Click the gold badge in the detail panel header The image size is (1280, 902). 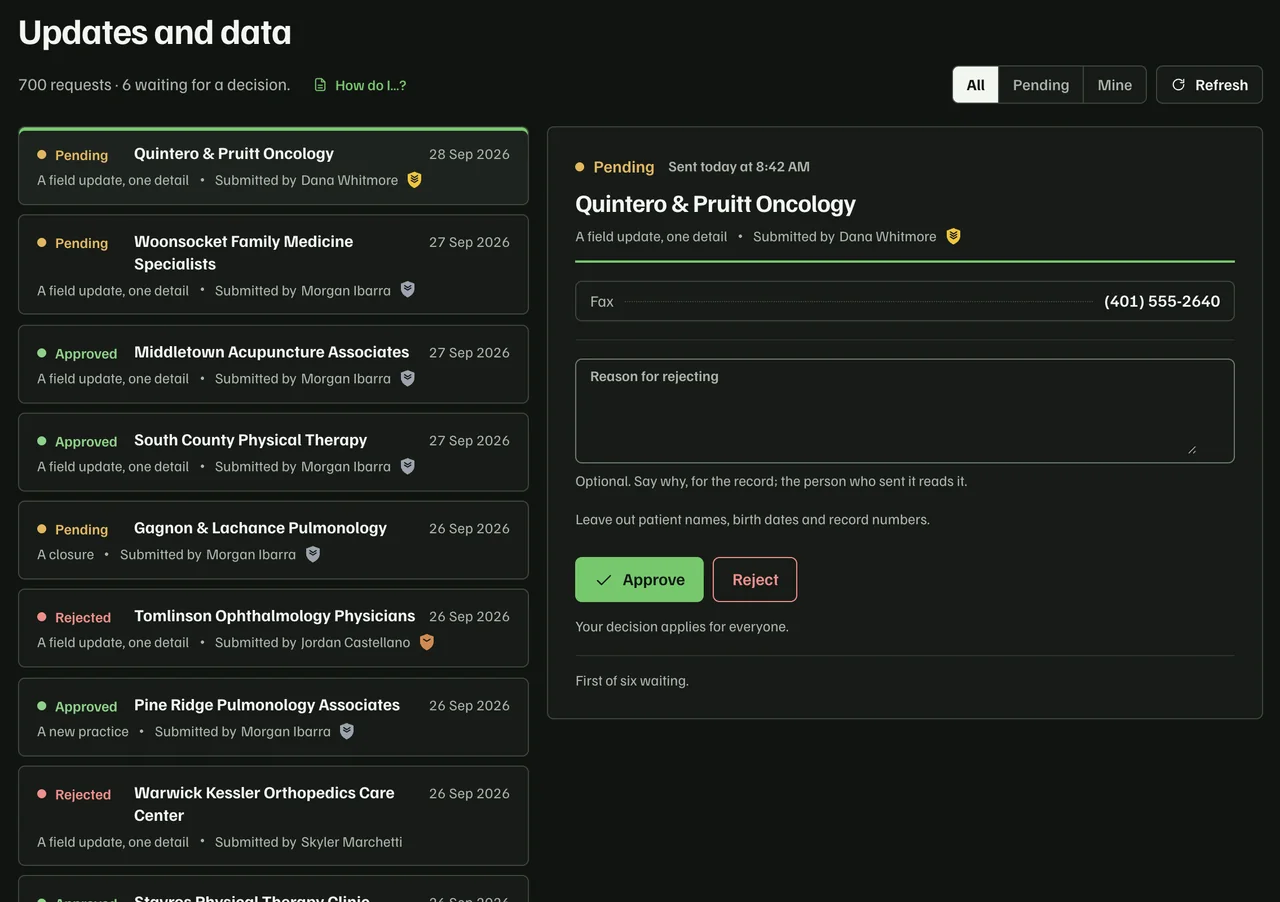953,236
